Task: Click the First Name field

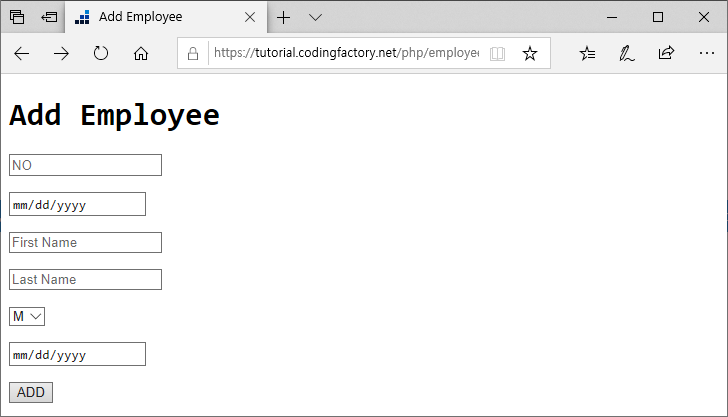Action: (85, 242)
